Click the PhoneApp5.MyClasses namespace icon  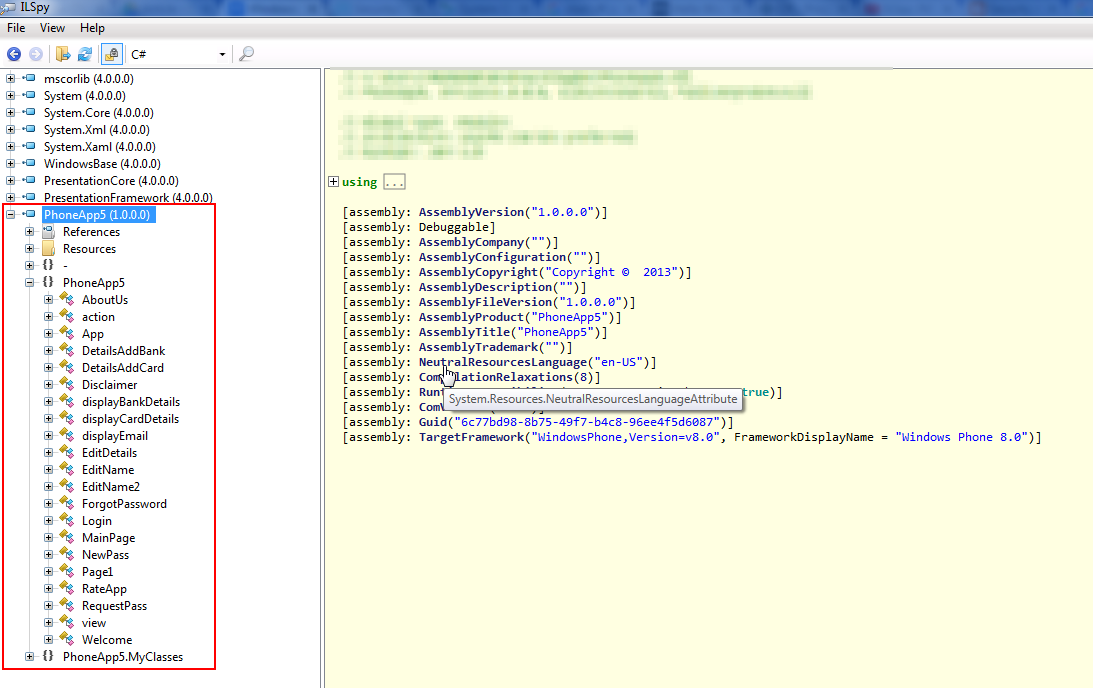(x=48, y=656)
